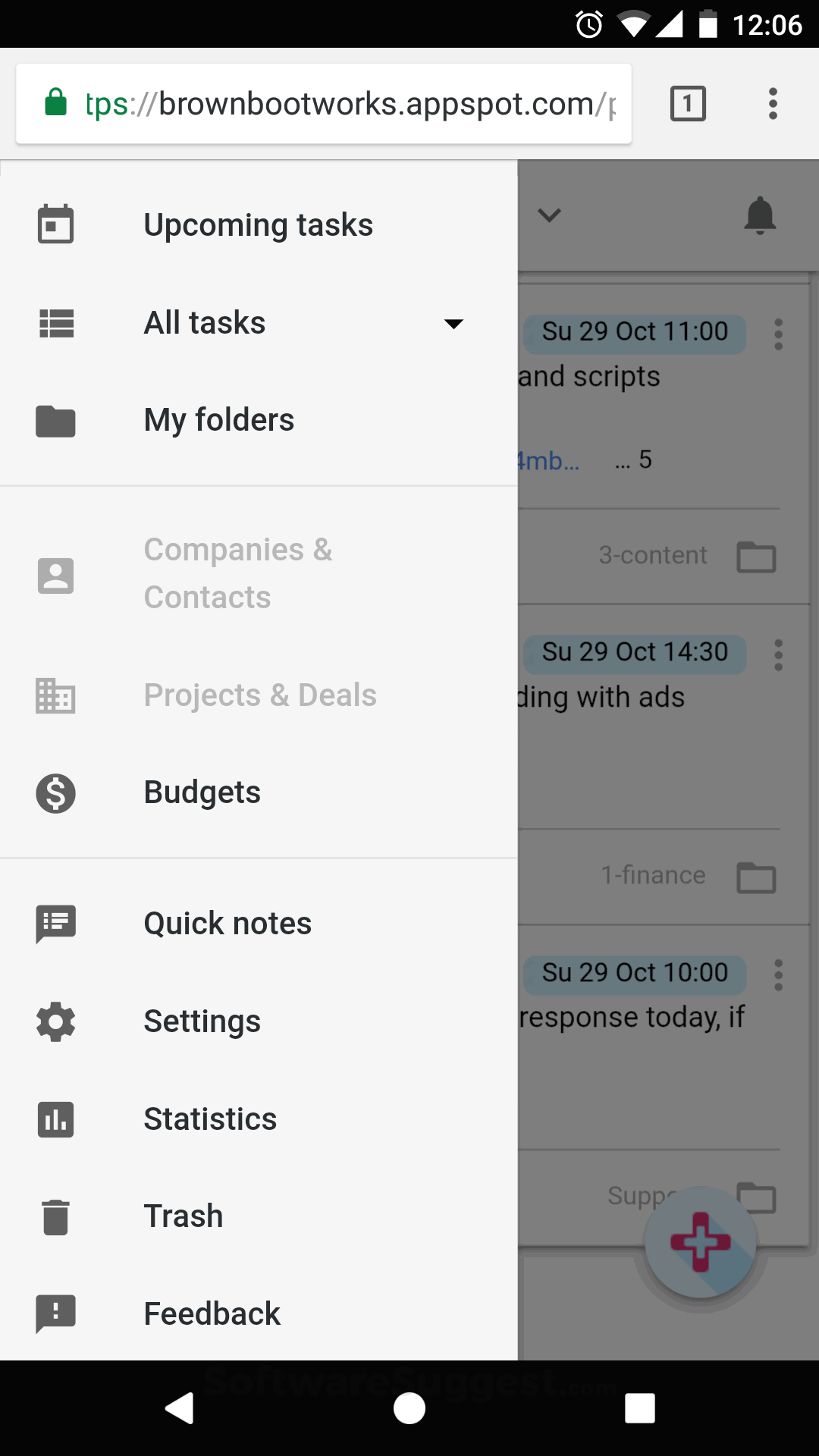Click the Trash bin icon
This screenshot has height=1456, width=819.
coord(55,1216)
